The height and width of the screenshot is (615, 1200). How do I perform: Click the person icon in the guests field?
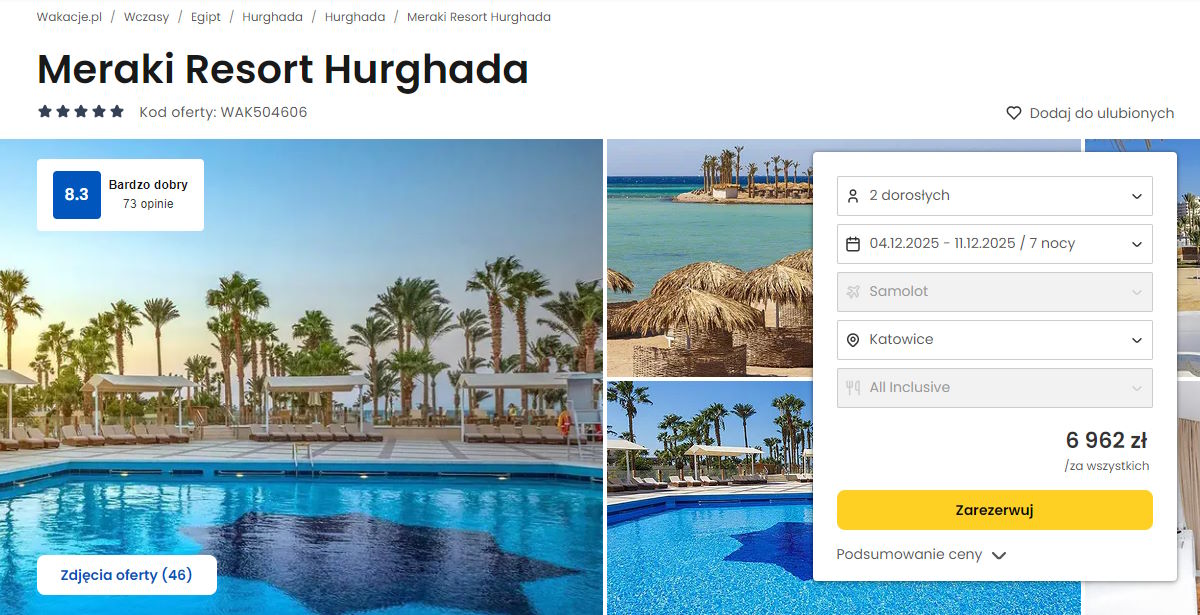(853, 196)
